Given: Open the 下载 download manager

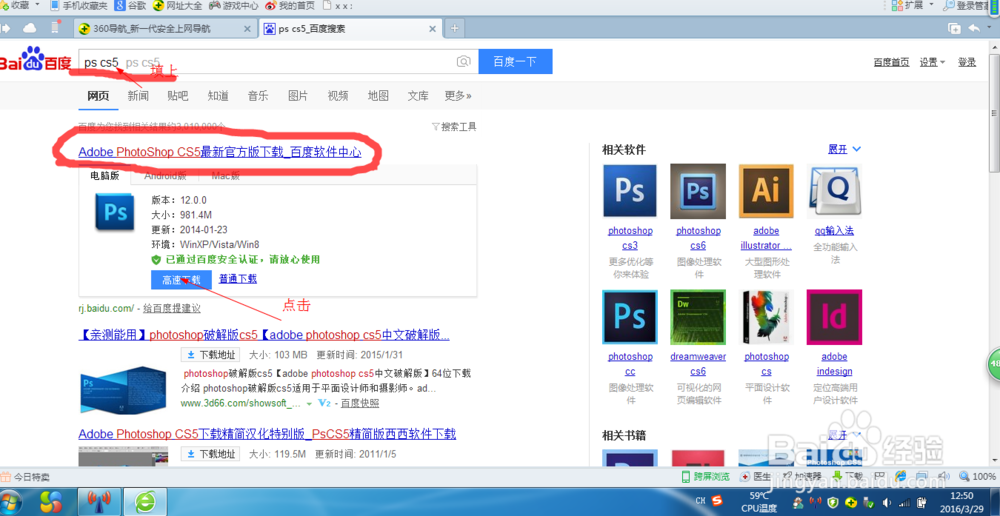Looking at the screenshot, I should pyautogui.click(x=848, y=476).
